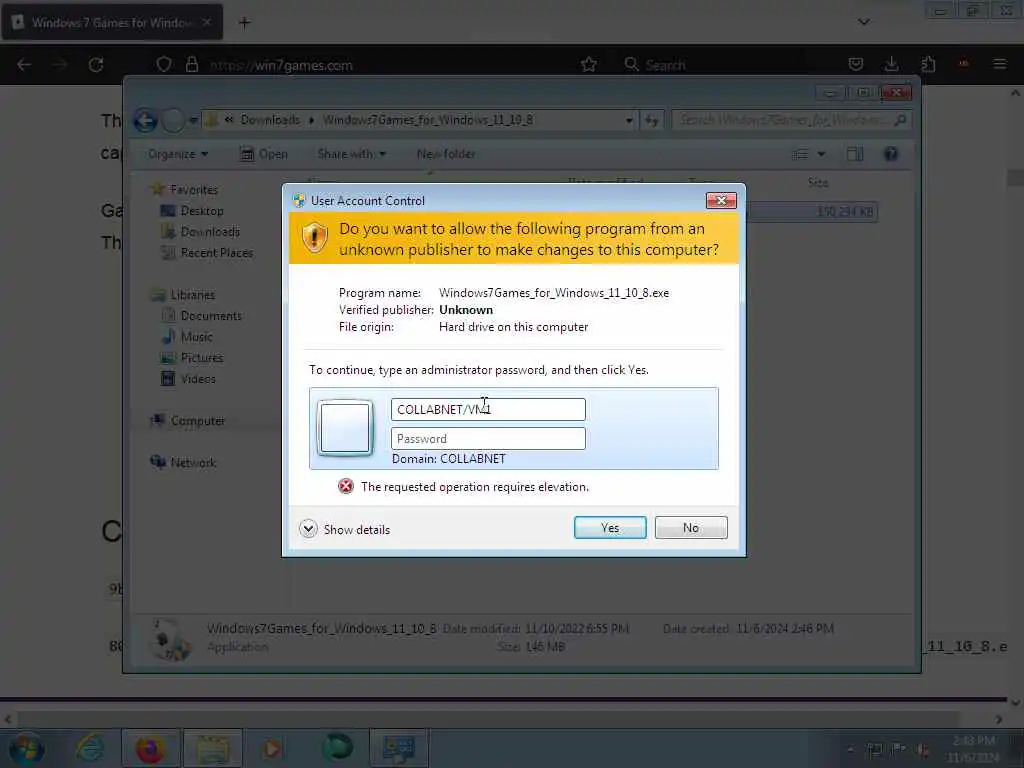Select Libraries in the navigation pane

pos(193,295)
